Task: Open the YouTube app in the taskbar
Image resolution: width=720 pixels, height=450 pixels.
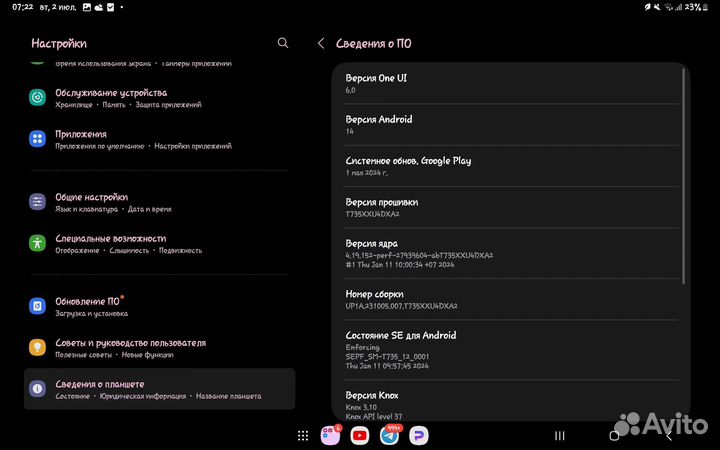Action: pyautogui.click(x=360, y=436)
